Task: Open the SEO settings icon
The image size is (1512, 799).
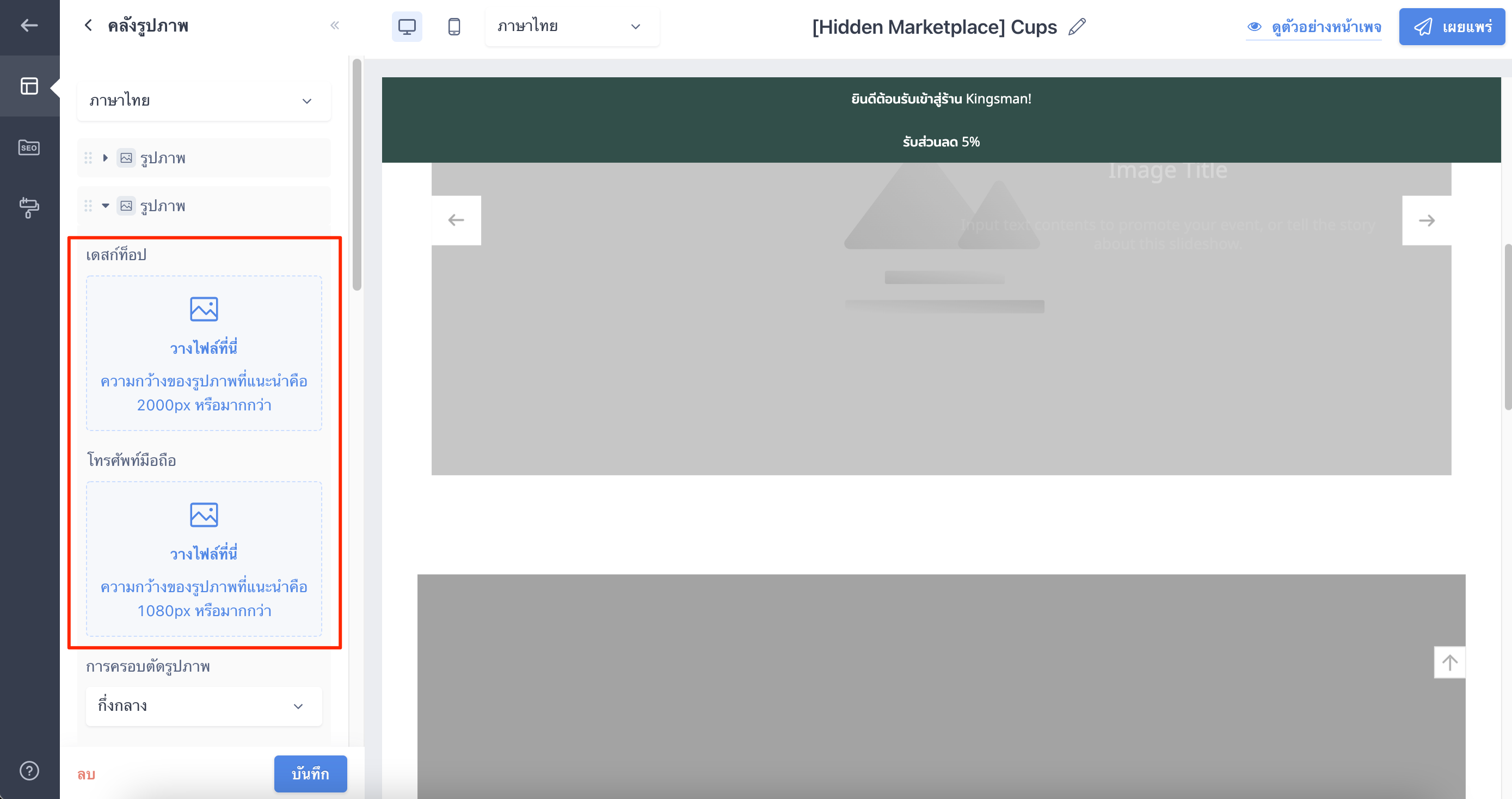Action: pyautogui.click(x=29, y=147)
